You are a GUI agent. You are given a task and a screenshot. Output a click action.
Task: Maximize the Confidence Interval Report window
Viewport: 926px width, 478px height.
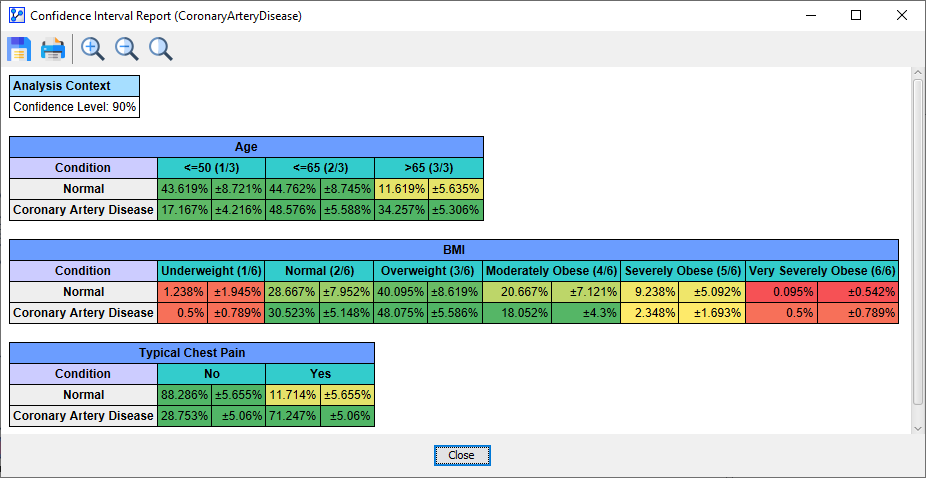tap(856, 16)
